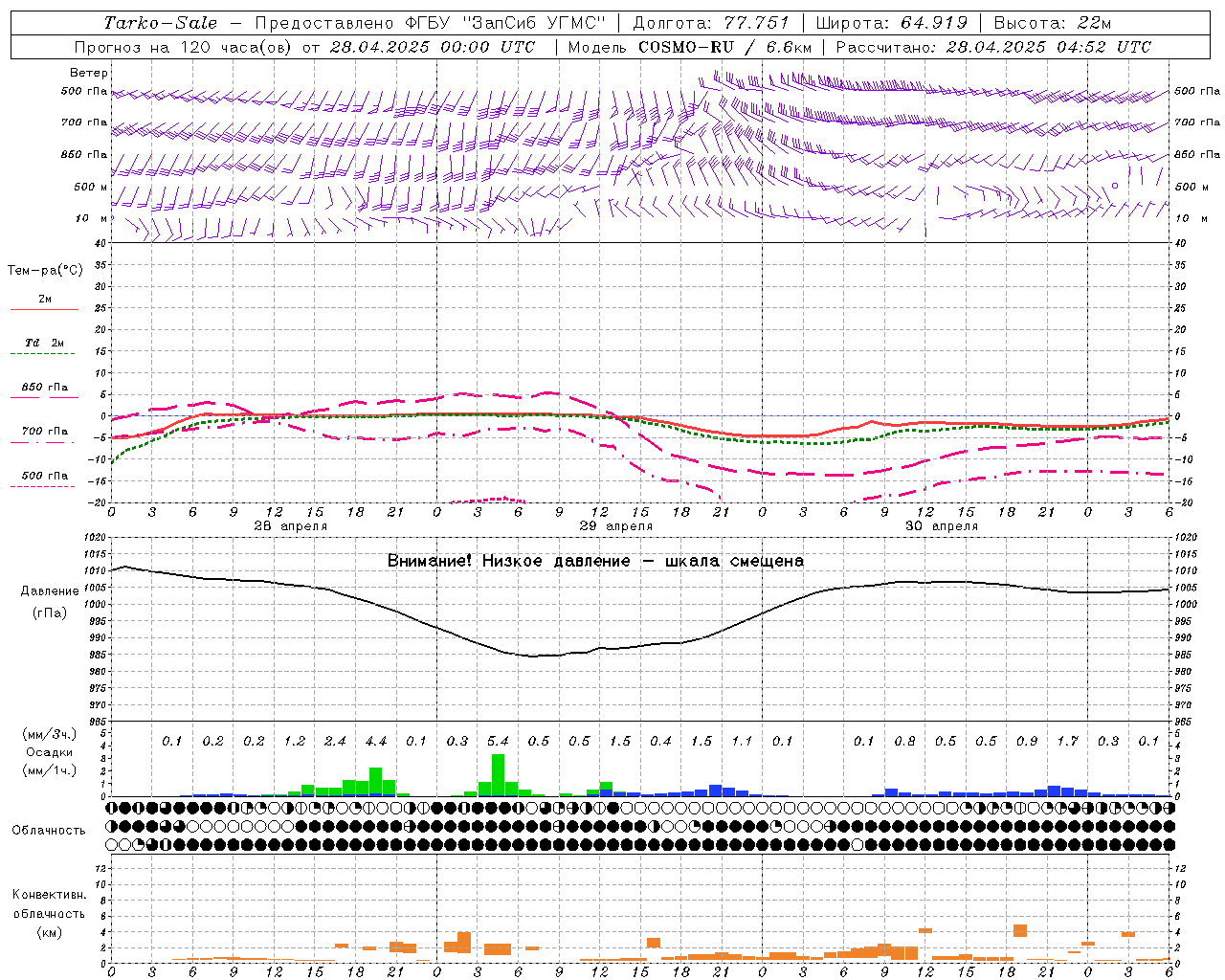Click the 5.4 precipitation total
The height and width of the screenshot is (980, 1225).
coord(498,741)
